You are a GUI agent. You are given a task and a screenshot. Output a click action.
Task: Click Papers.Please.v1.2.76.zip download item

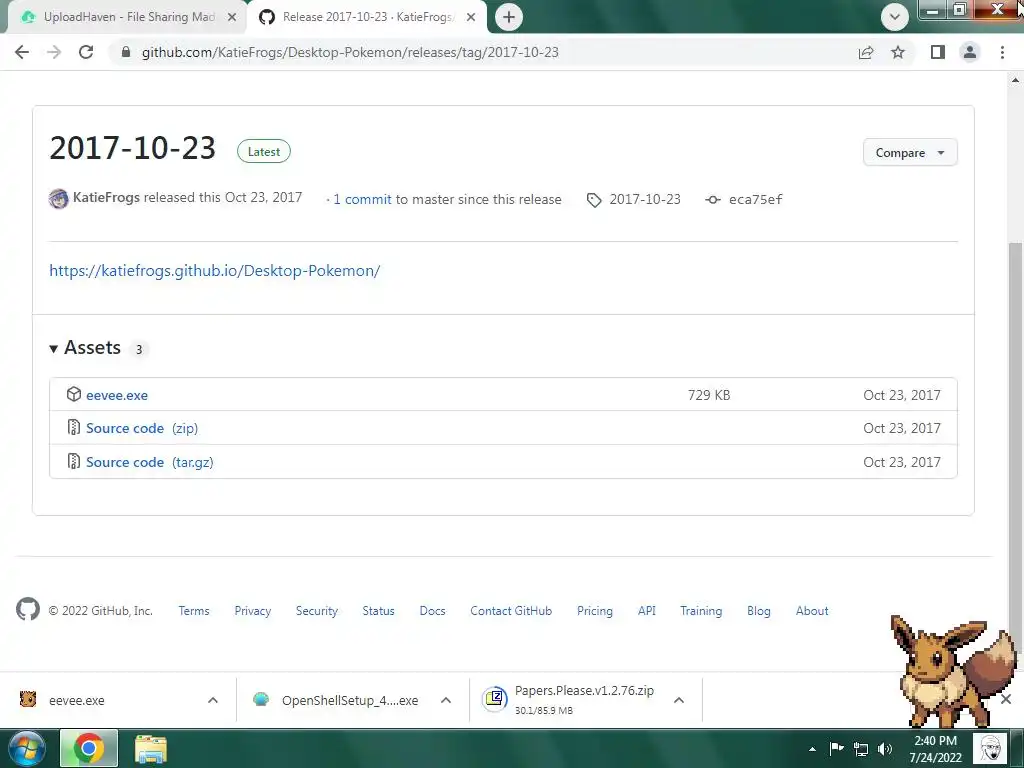pos(568,699)
